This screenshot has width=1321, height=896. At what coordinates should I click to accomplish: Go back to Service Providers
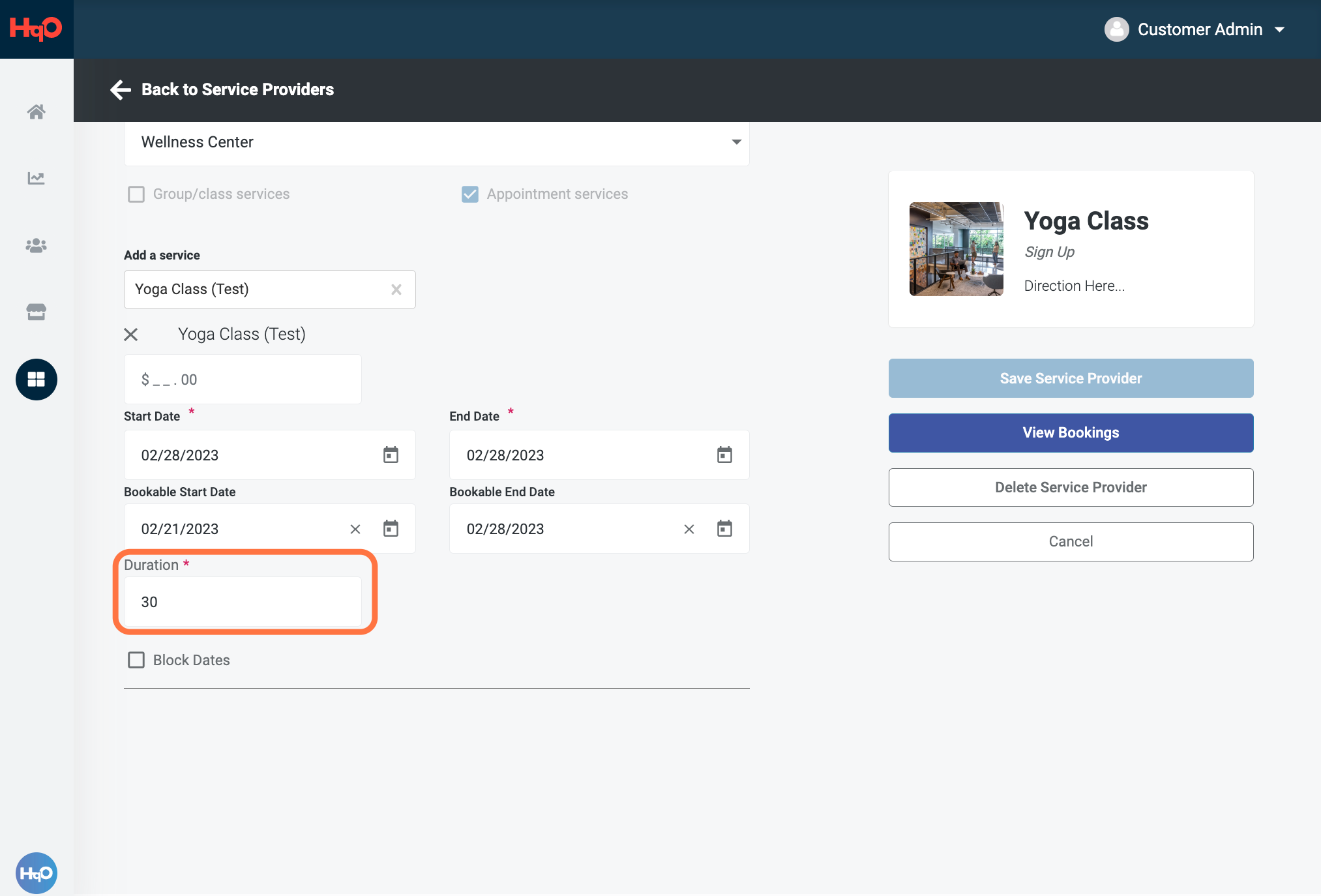[222, 89]
